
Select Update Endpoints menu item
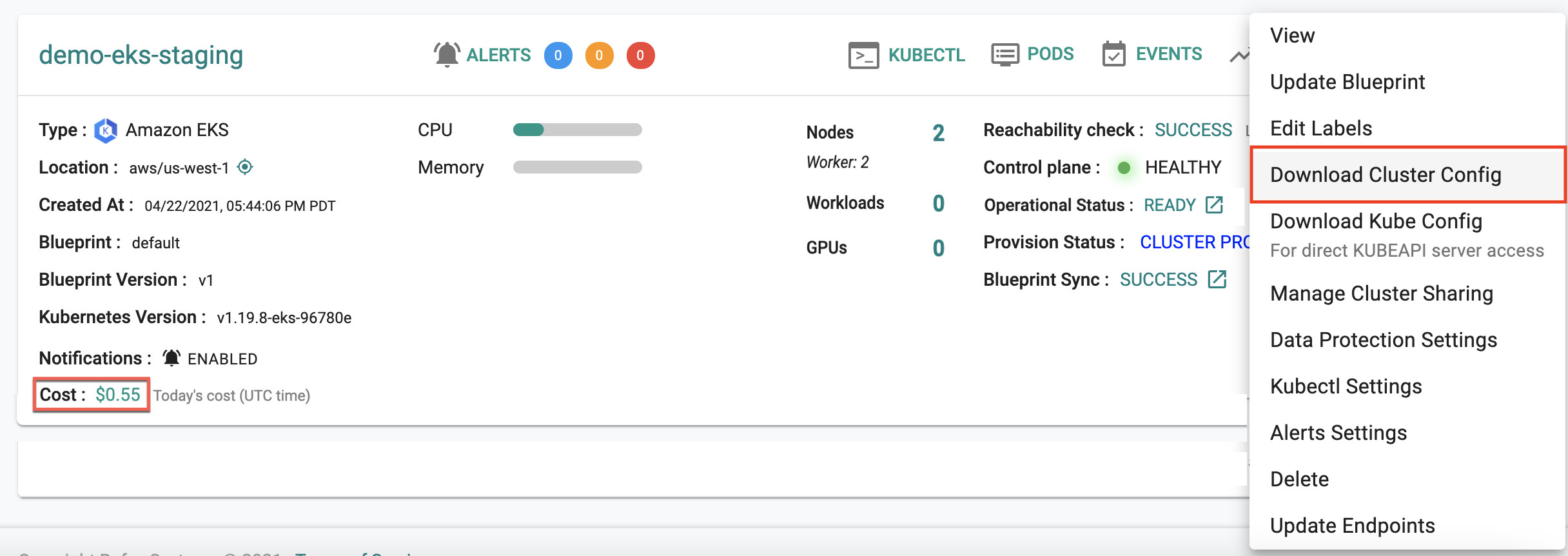pyautogui.click(x=1407, y=526)
